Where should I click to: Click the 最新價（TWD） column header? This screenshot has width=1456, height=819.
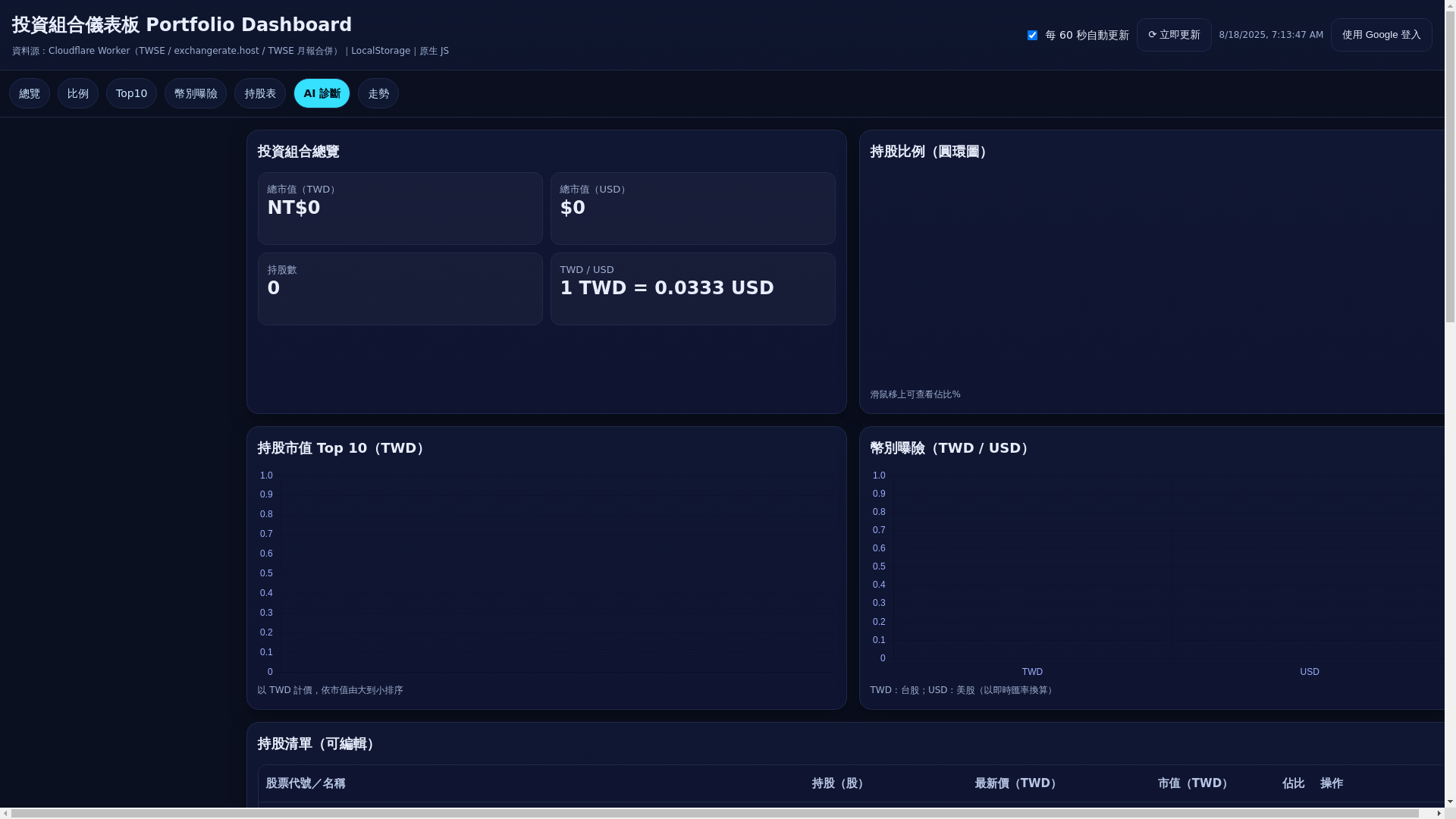(1017, 783)
